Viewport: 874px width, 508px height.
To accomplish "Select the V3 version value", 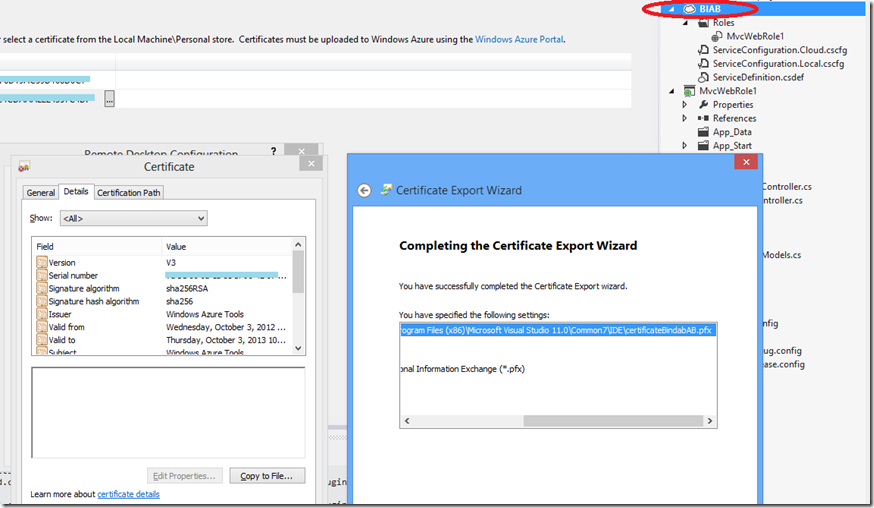I will [x=171, y=262].
